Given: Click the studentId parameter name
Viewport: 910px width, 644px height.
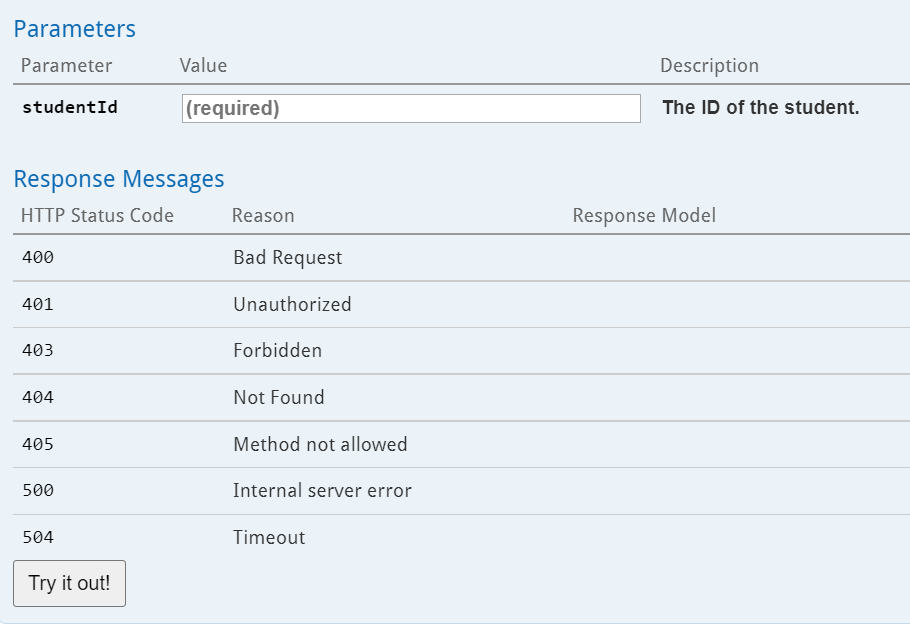Looking at the screenshot, I should pyautogui.click(x=70, y=107).
